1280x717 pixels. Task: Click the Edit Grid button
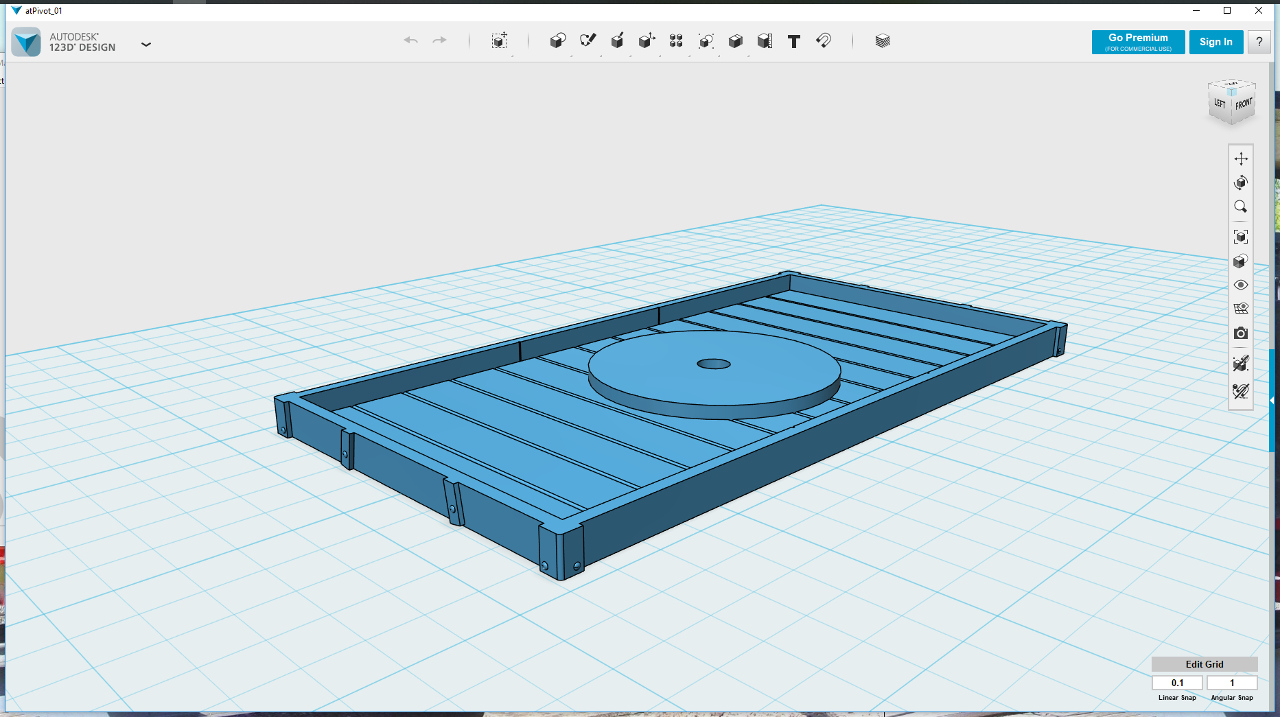point(1204,664)
